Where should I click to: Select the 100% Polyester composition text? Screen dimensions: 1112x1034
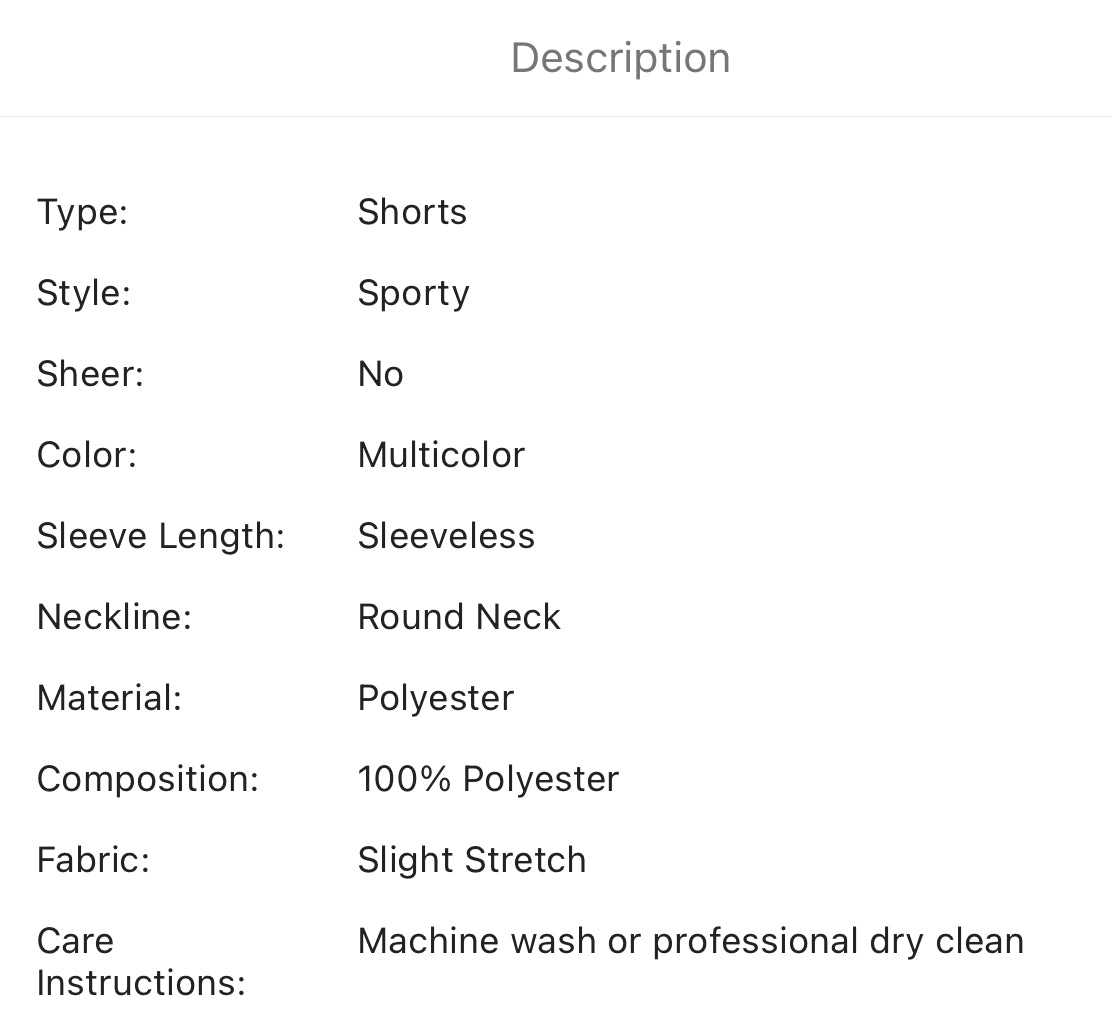(488, 779)
